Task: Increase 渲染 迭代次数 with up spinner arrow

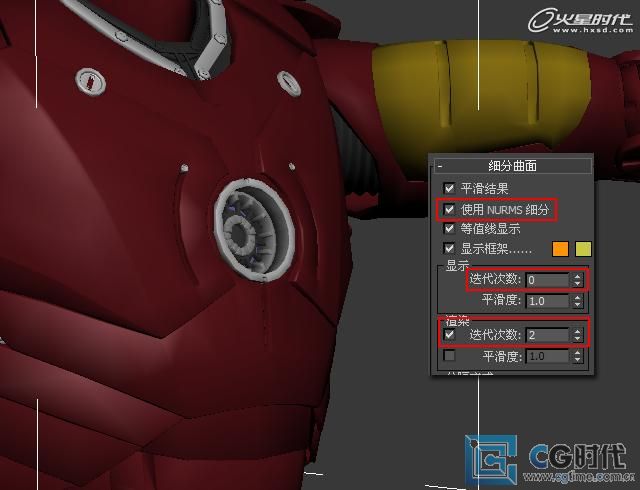Action: [577, 332]
